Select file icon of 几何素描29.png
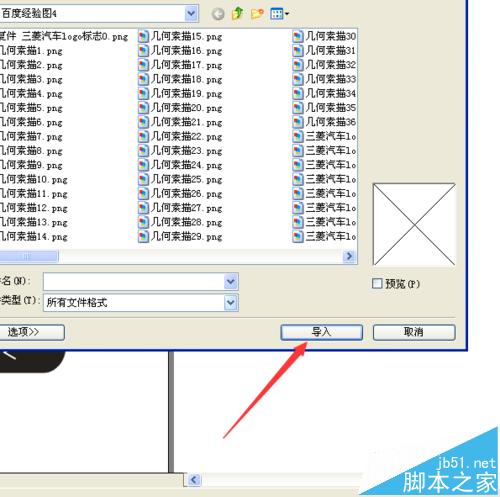 pos(143,237)
